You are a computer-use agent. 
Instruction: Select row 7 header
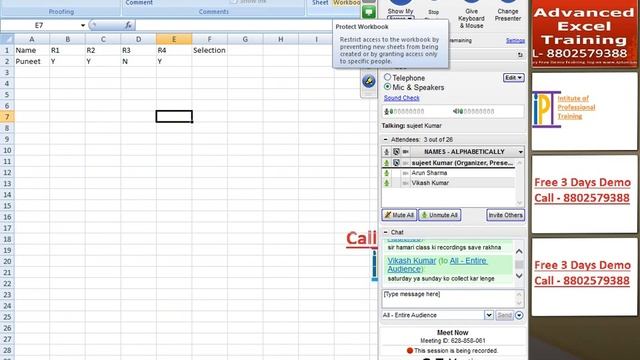(x=7, y=117)
